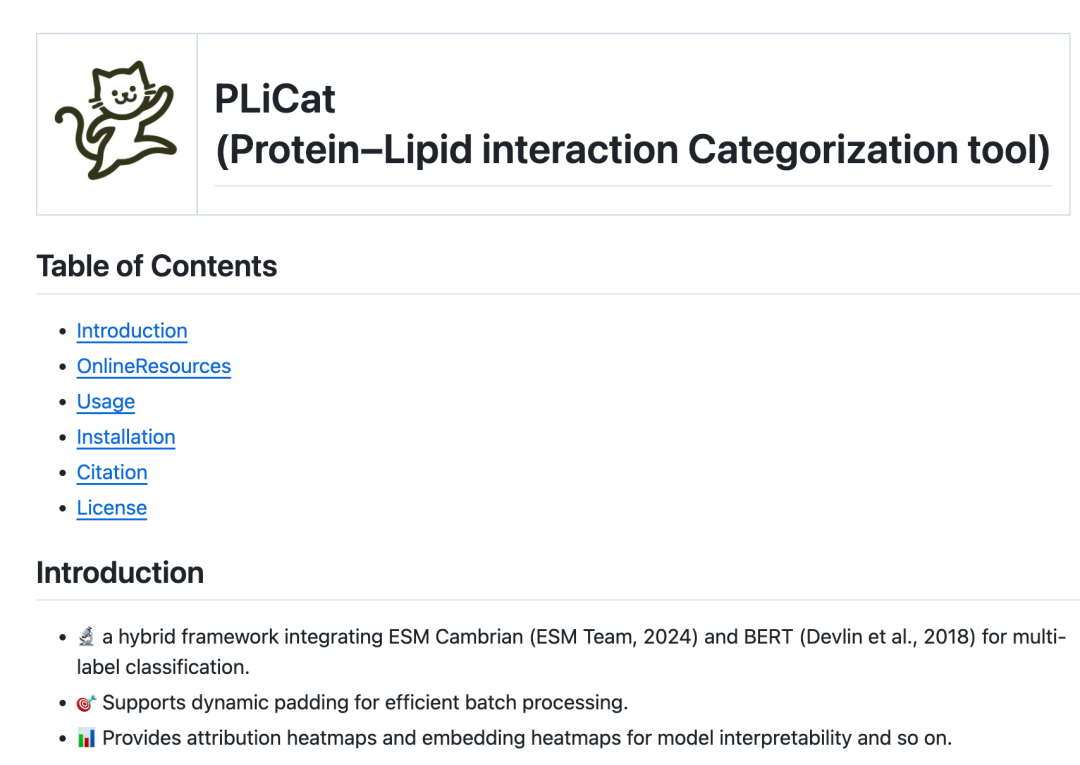Go to the Usage link
The image size is (1080, 765).
tap(106, 402)
